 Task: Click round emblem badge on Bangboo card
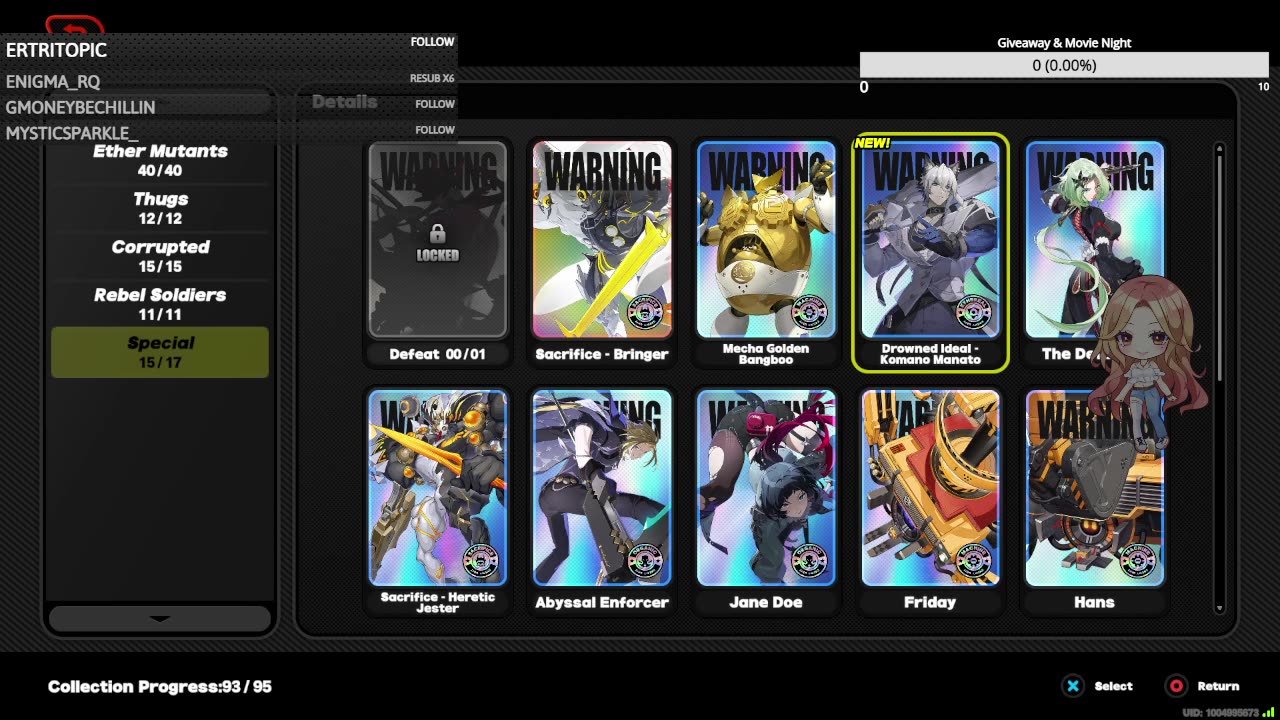[810, 312]
